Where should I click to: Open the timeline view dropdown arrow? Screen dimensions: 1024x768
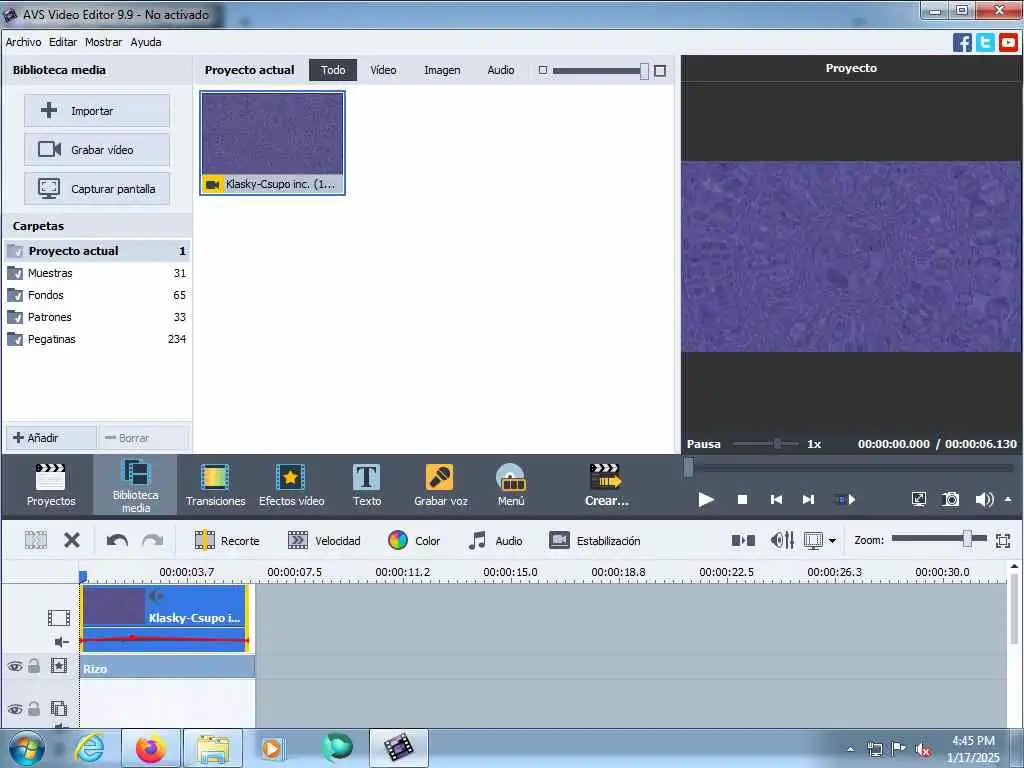coord(832,541)
